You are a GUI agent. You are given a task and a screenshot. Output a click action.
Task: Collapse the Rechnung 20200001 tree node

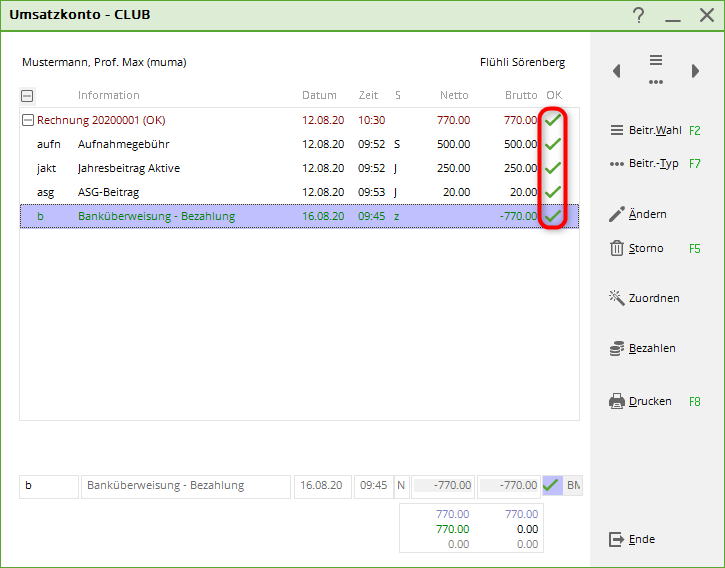coord(27,120)
